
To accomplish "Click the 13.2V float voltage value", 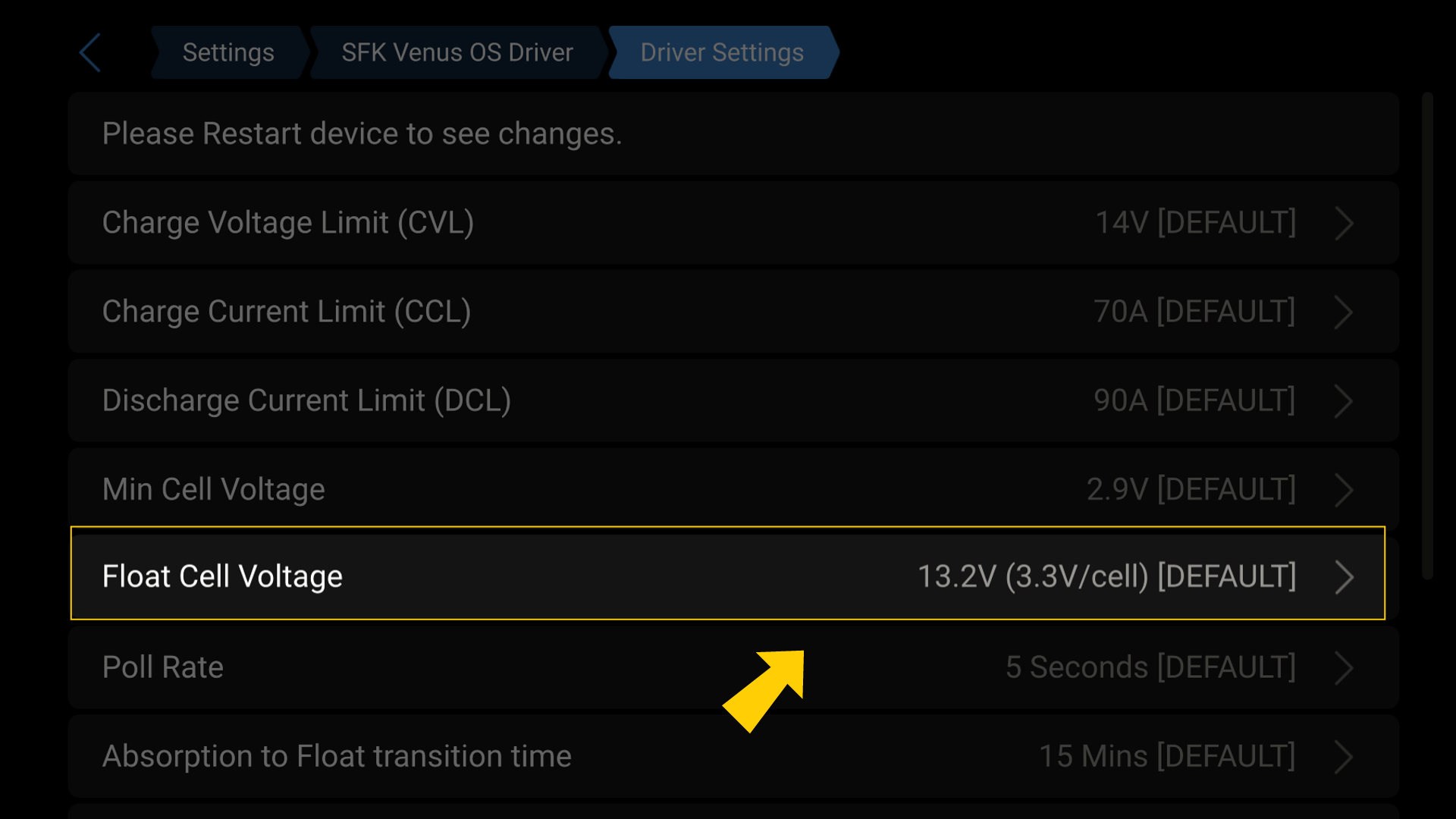I will pos(1106,576).
